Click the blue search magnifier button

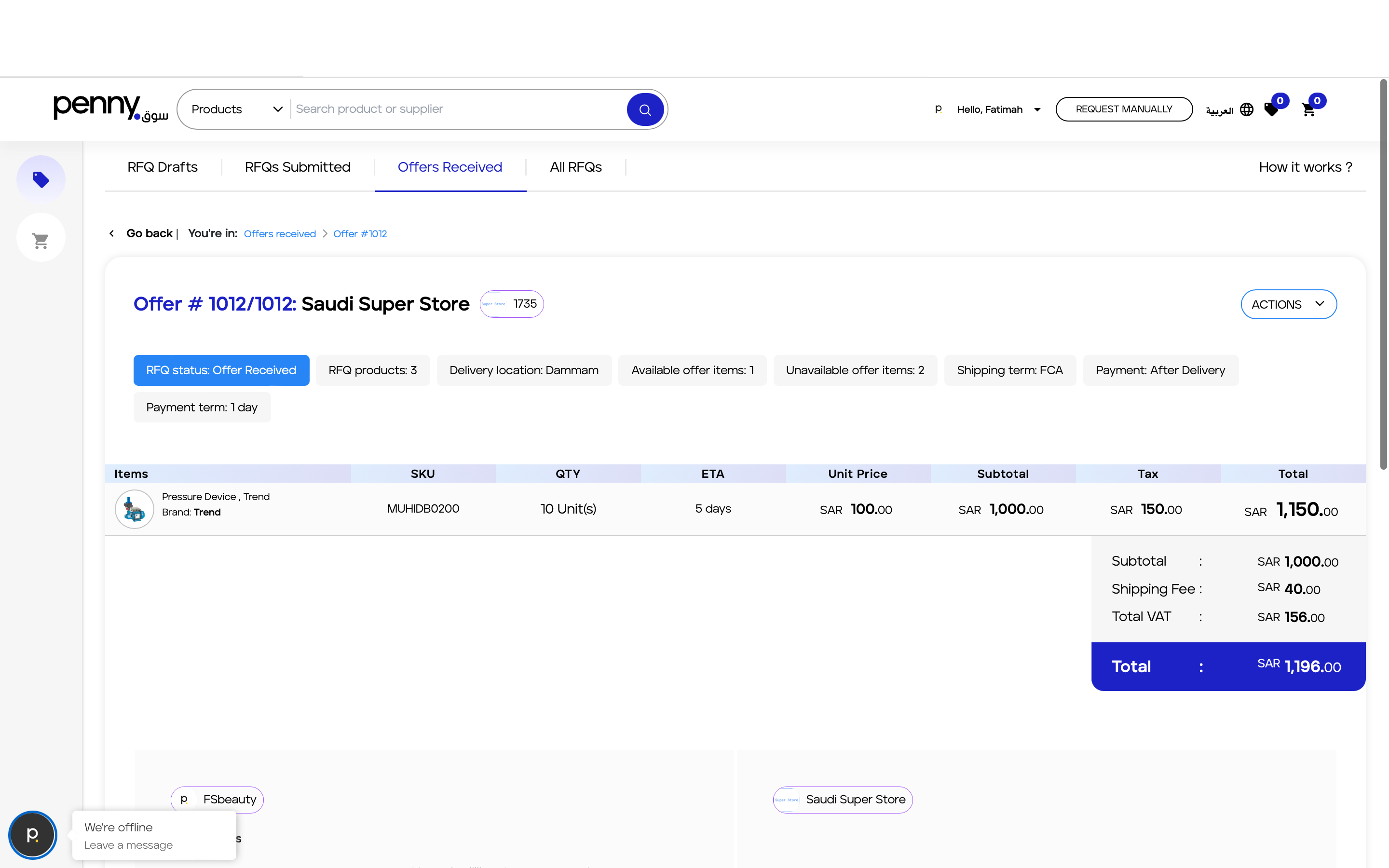645,109
